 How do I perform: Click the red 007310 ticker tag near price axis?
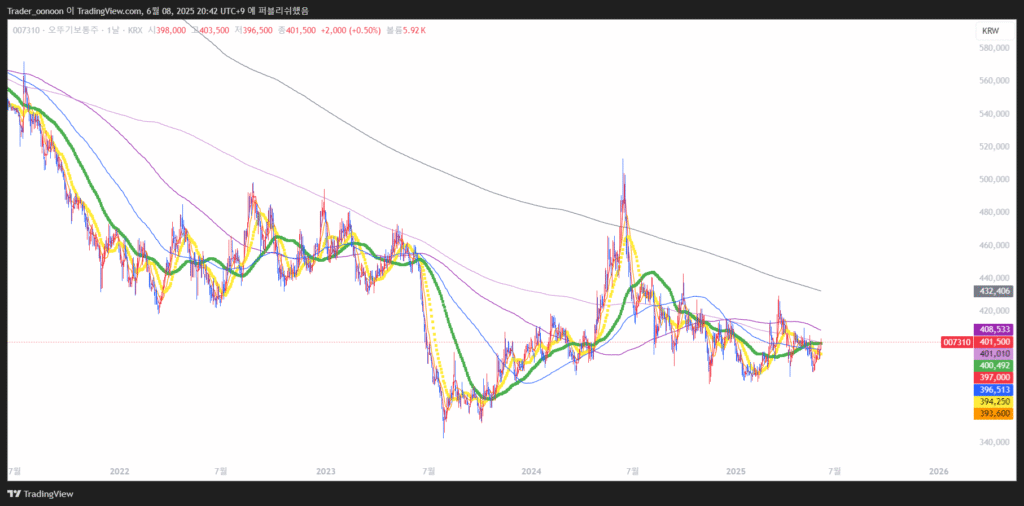956,342
